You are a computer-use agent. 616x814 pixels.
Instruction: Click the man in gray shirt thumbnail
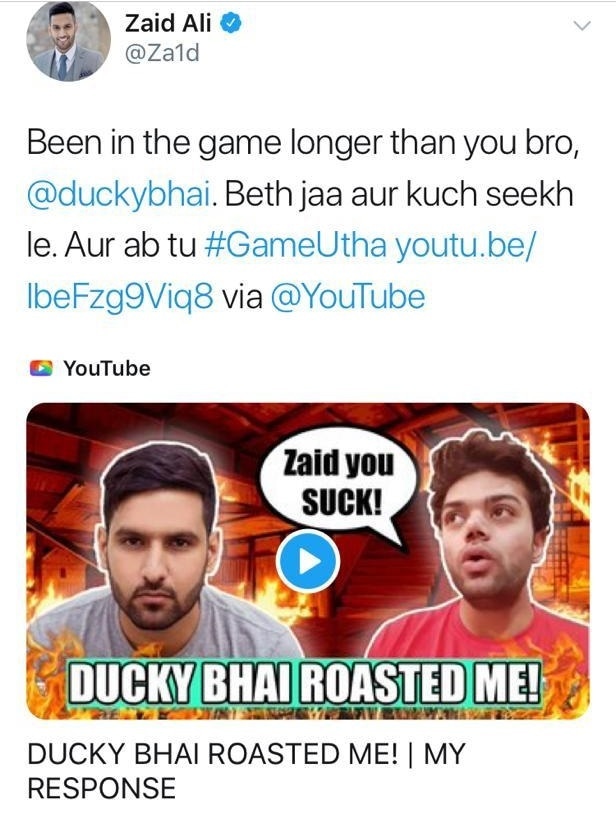tap(161, 555)
